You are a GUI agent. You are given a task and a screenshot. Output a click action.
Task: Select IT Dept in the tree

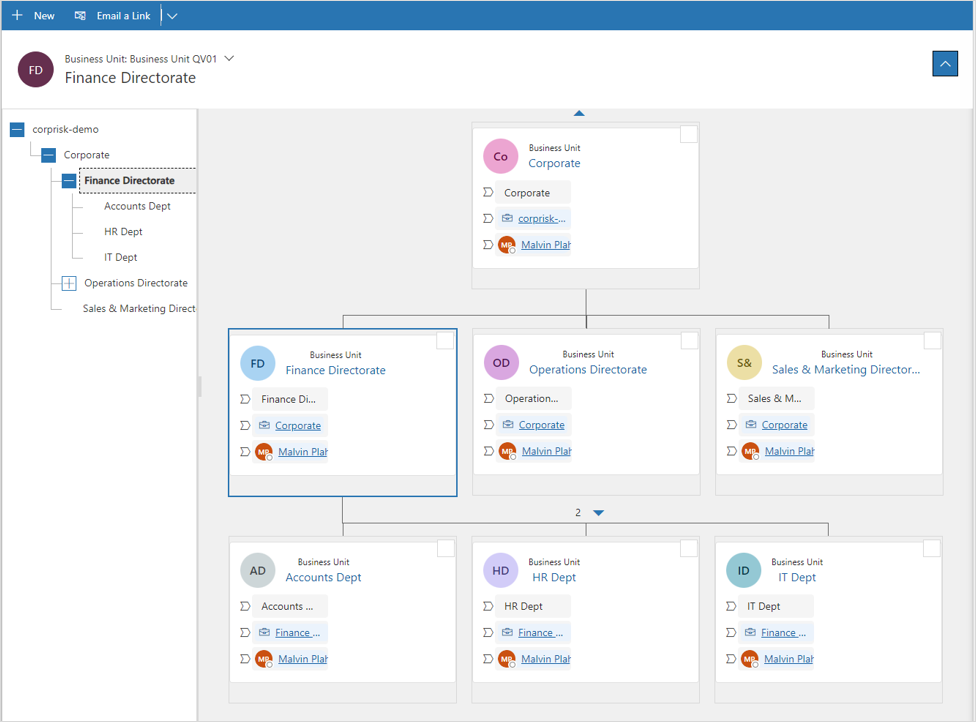(x=121, y=257)
